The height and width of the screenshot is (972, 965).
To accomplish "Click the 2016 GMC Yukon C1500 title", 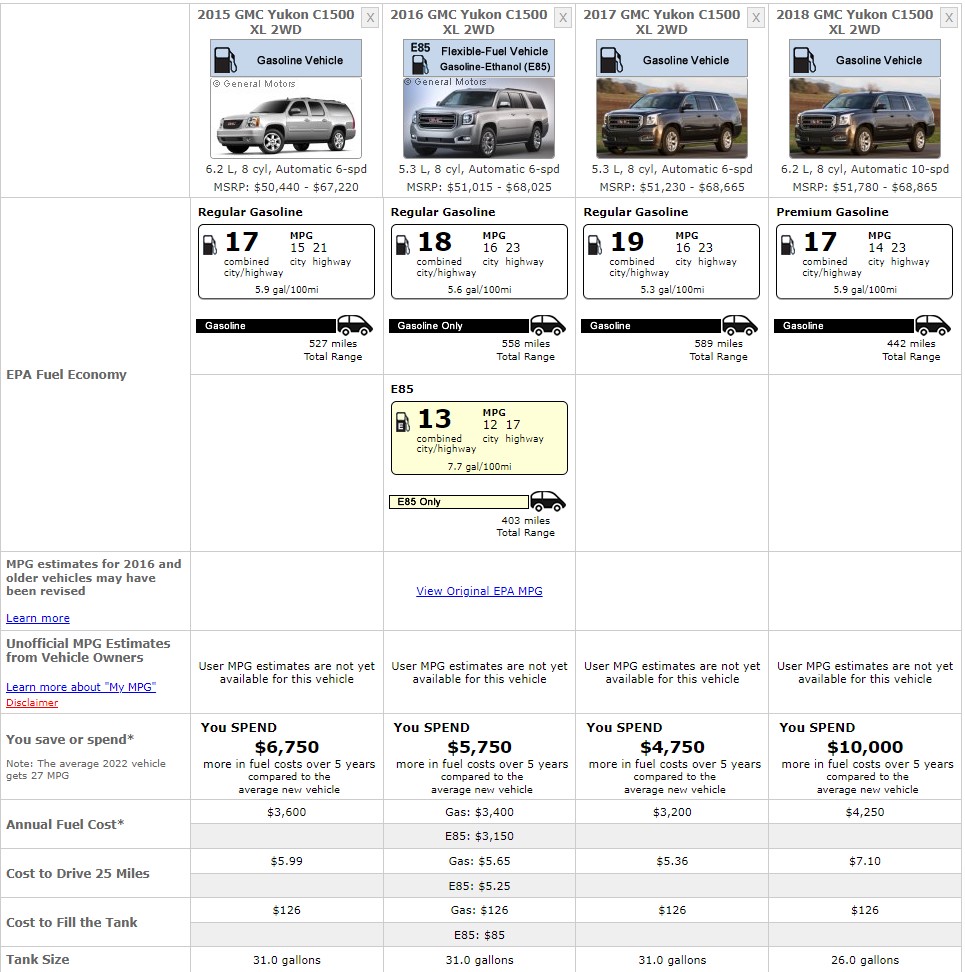I will click(x=469, y=22).
